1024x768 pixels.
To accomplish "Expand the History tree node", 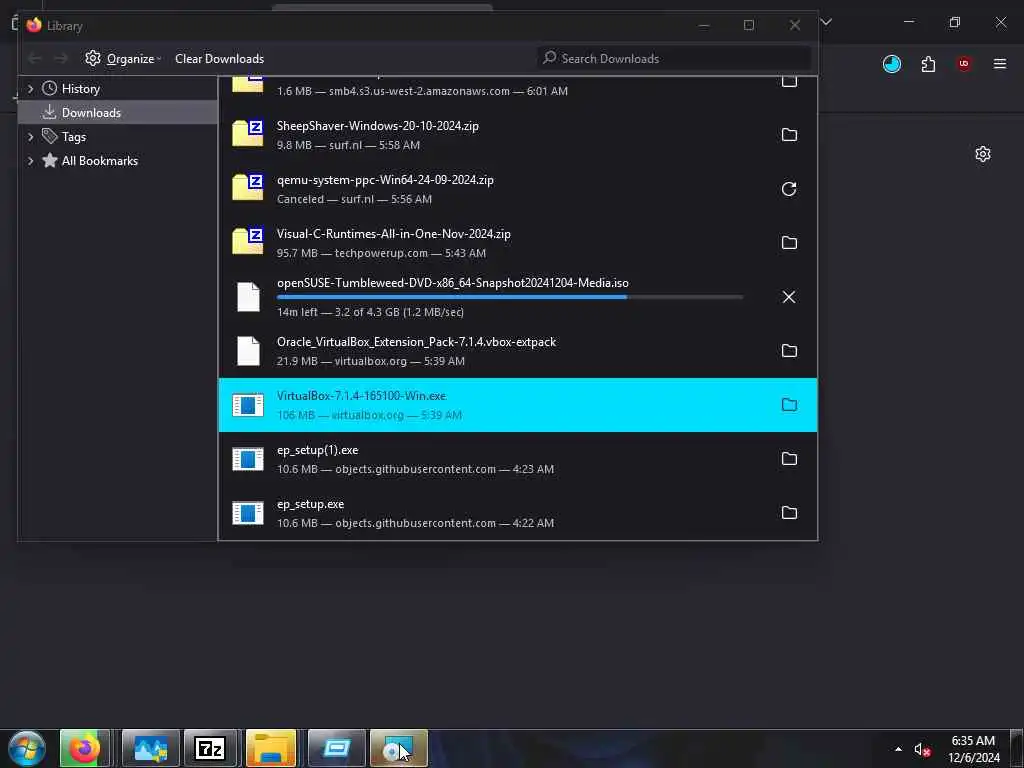I will tap(30, 89).
